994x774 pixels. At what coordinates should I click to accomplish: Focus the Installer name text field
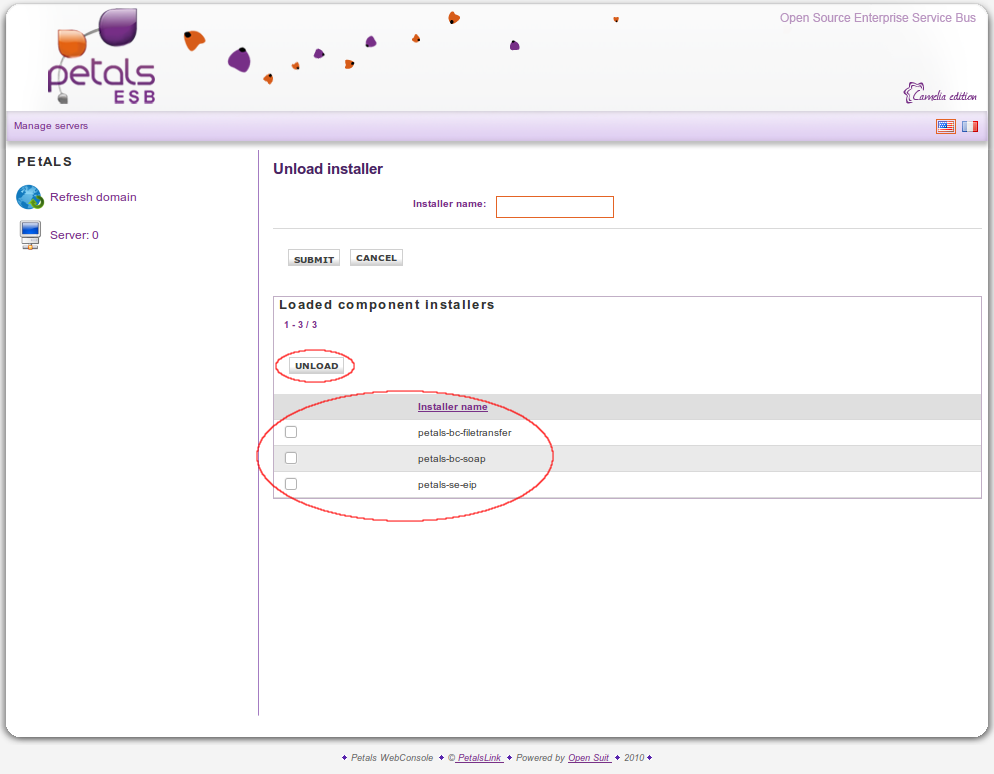[x=554, y=207]
